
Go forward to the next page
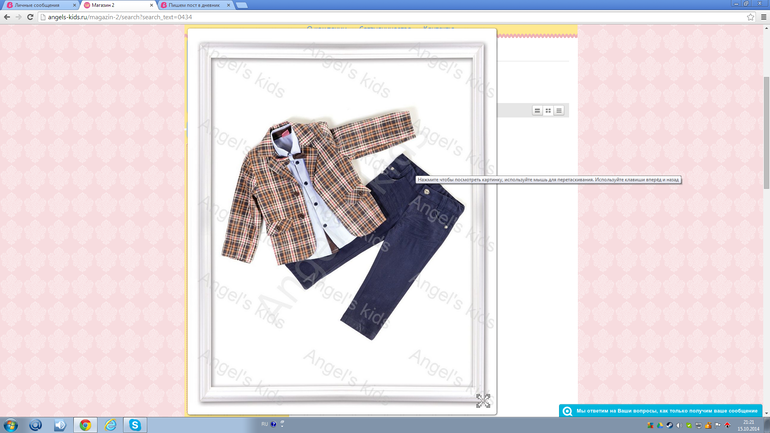(18, 17)
